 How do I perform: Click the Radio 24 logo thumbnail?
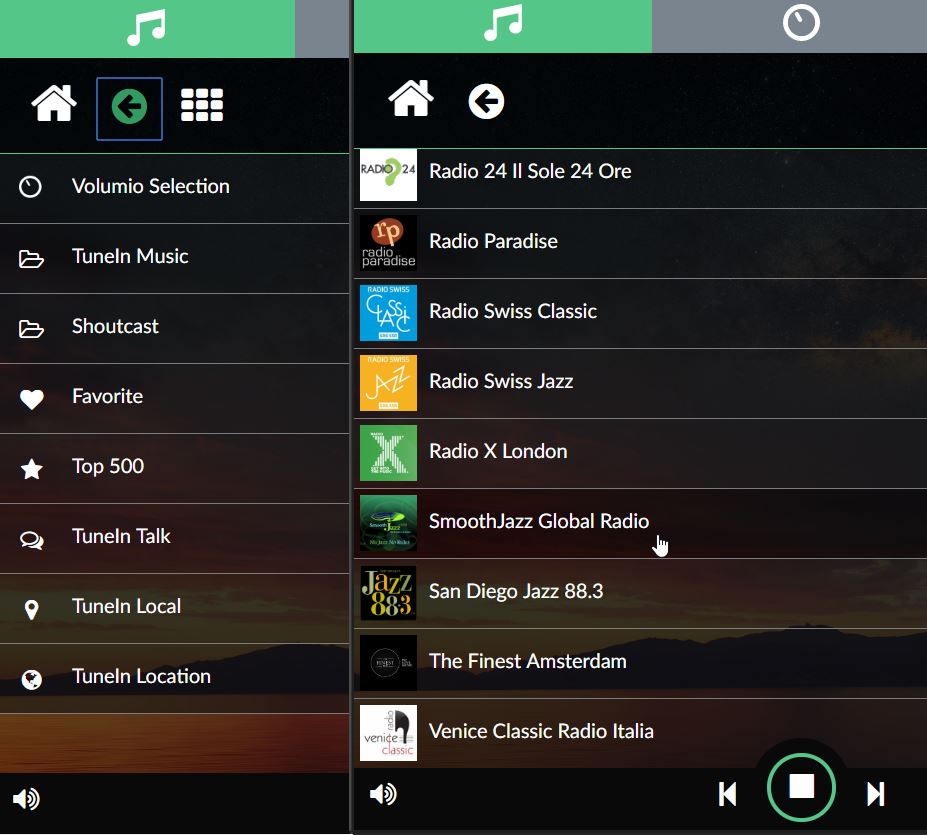[388, 175]
